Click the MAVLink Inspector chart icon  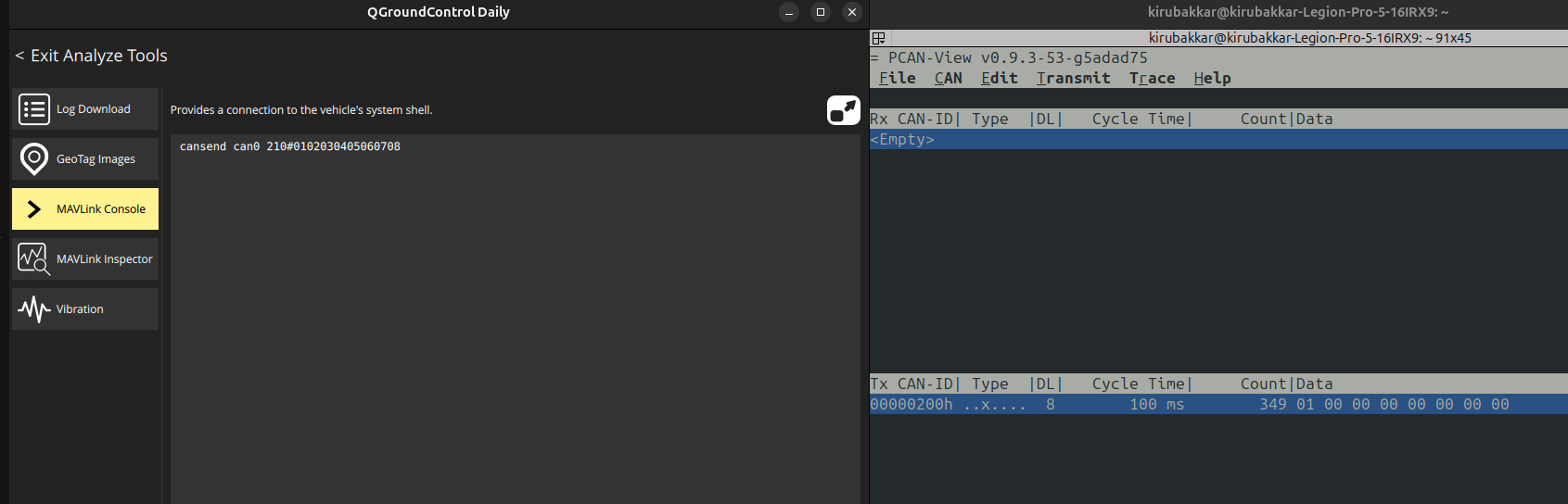[x=34, y=259]
